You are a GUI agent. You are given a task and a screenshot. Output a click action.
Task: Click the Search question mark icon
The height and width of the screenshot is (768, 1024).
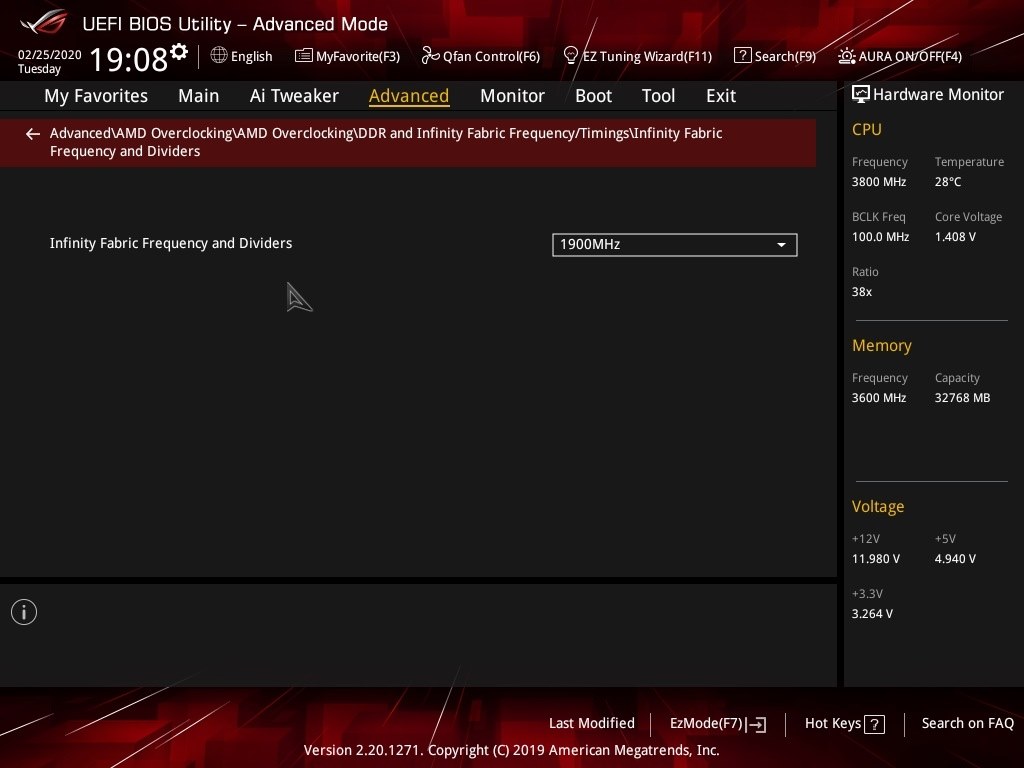click(742, 56)
